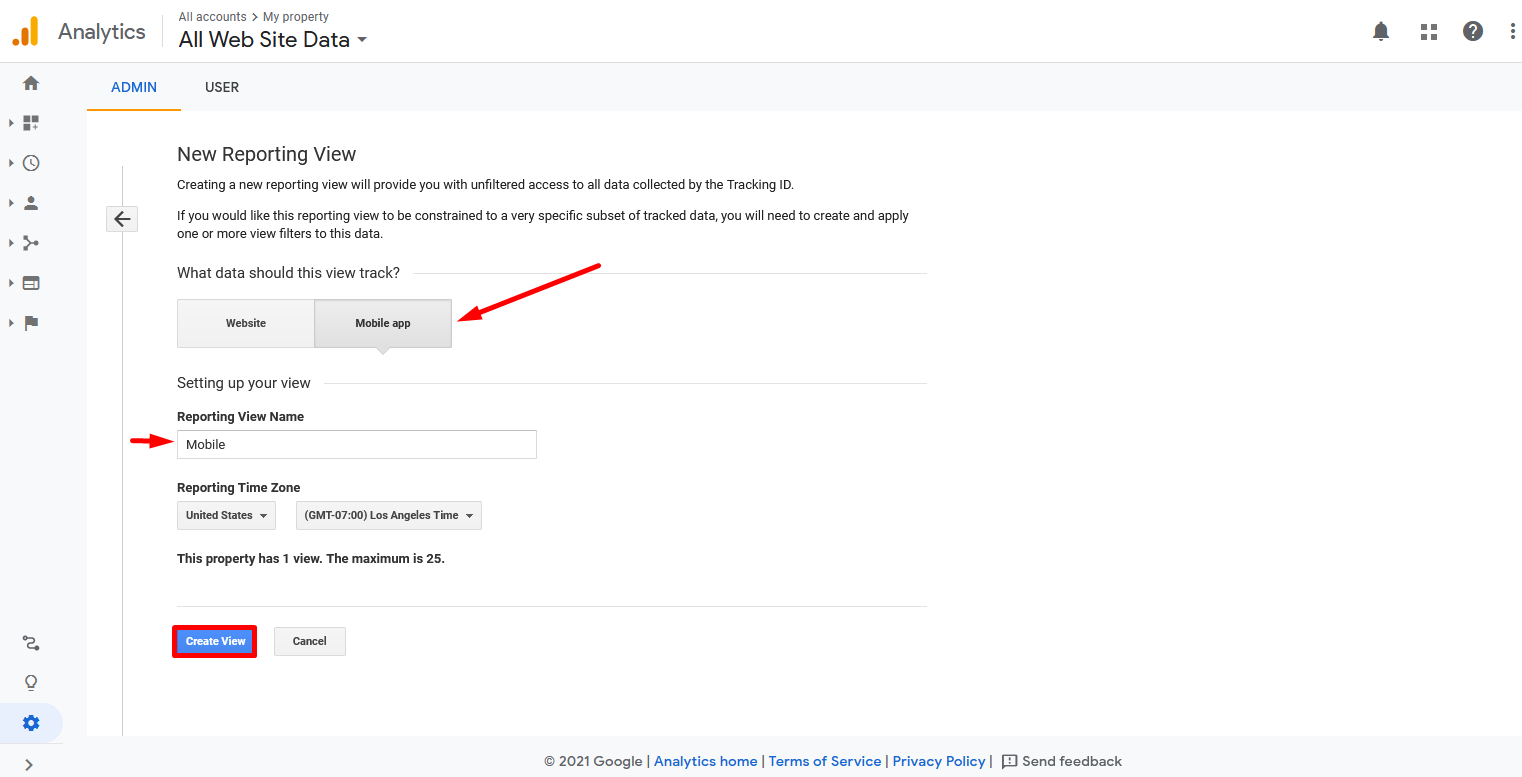Select the Mobile app data option

[383, 323]
